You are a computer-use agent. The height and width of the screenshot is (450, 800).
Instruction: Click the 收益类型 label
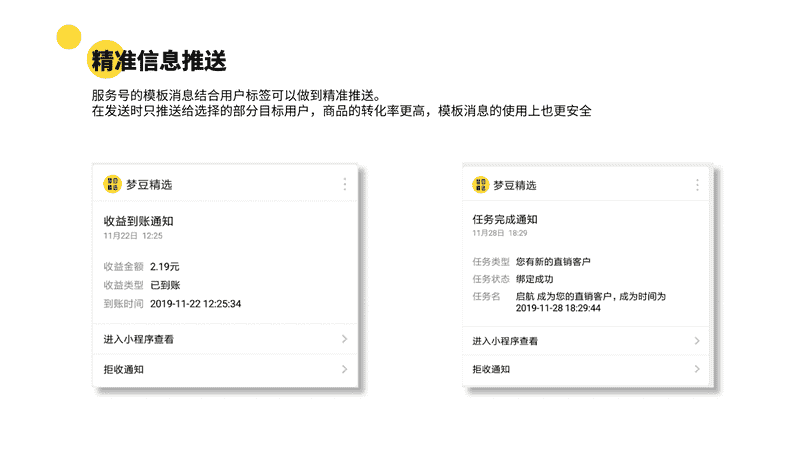pyautogui.click(x=123, y=285)
